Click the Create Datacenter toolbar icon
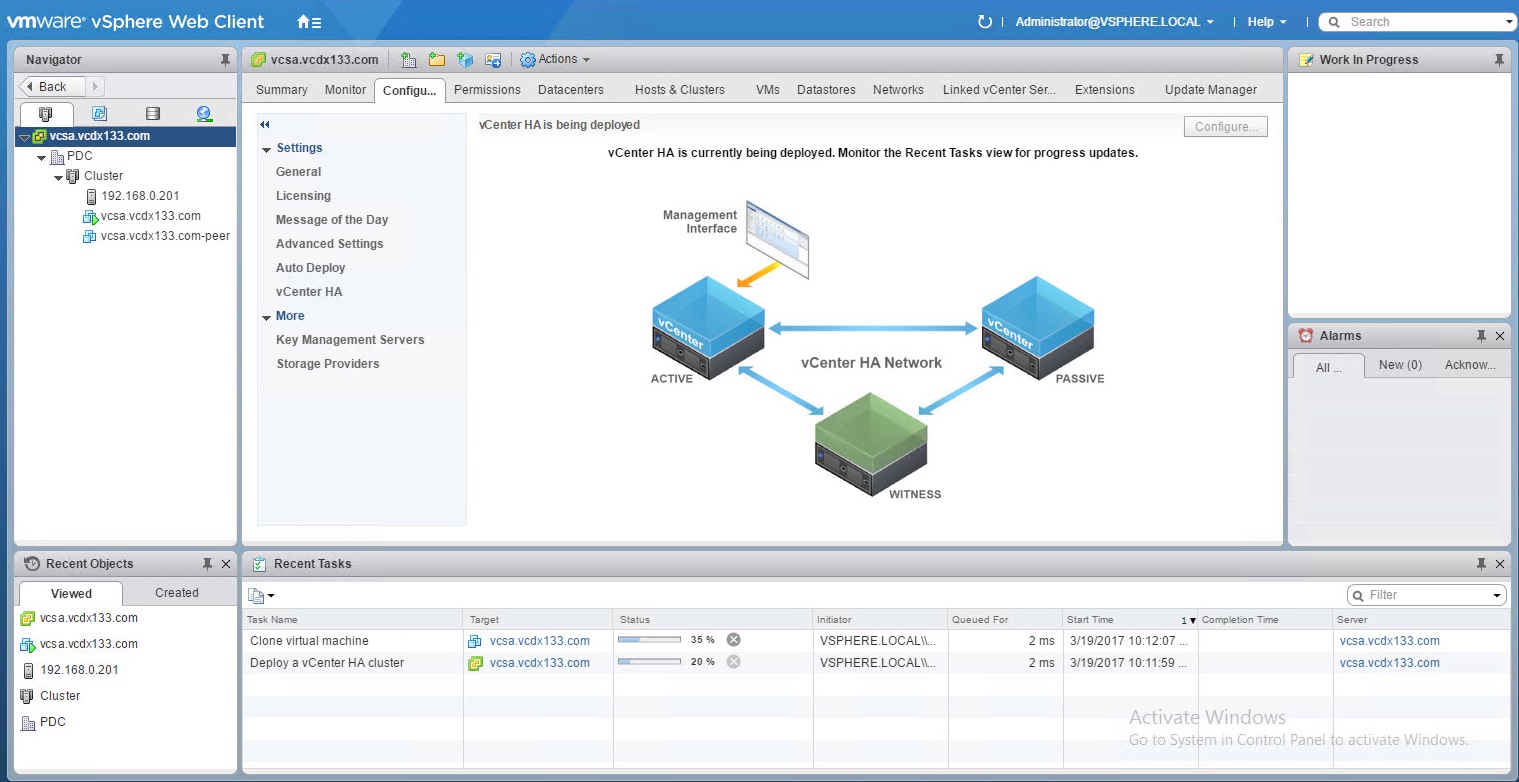Screen dimensions: 1519x782 (x=408, y=60)
